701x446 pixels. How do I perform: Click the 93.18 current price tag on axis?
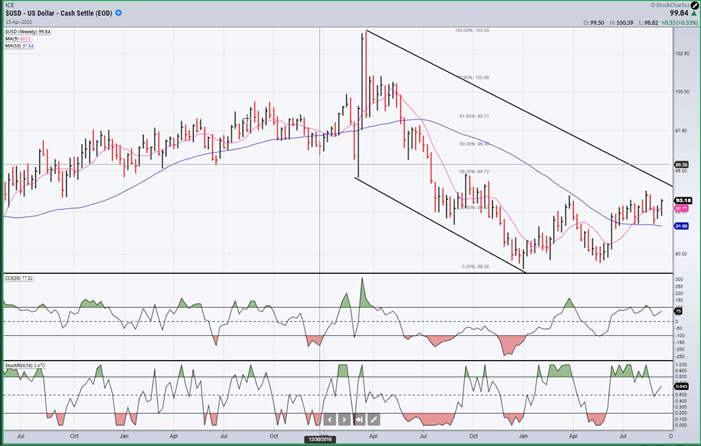(684, 201)
